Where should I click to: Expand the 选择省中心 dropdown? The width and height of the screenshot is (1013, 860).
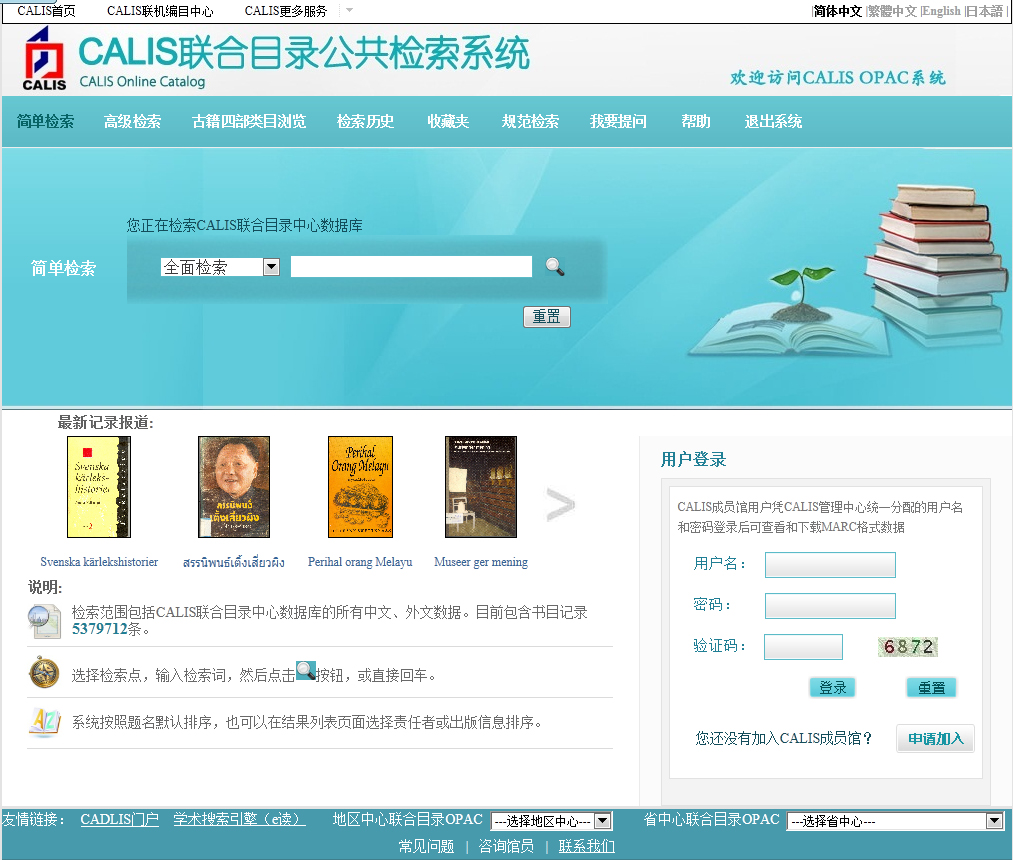click(994, 821)
